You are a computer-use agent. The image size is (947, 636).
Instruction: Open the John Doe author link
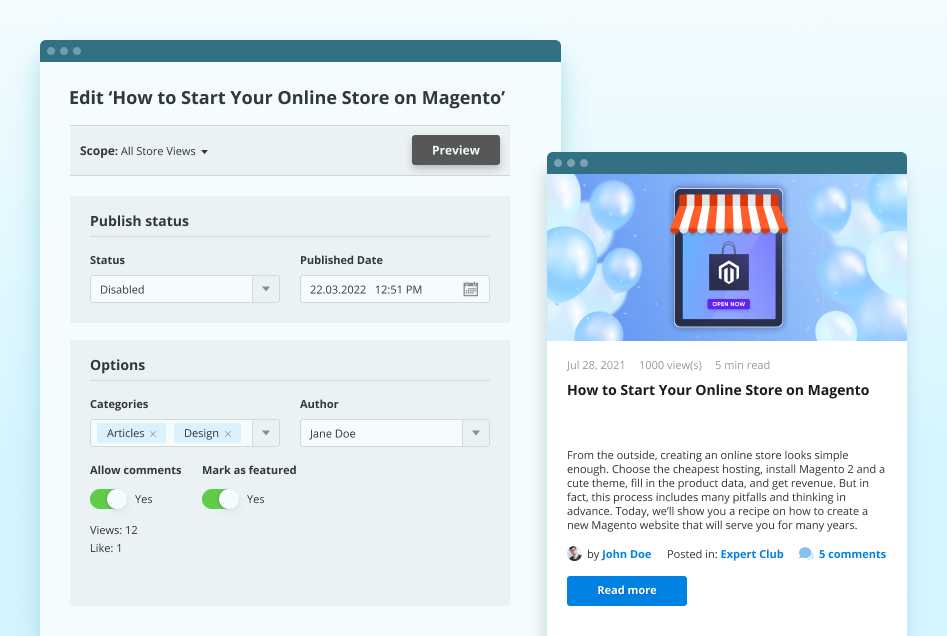[x=626, y=553]
